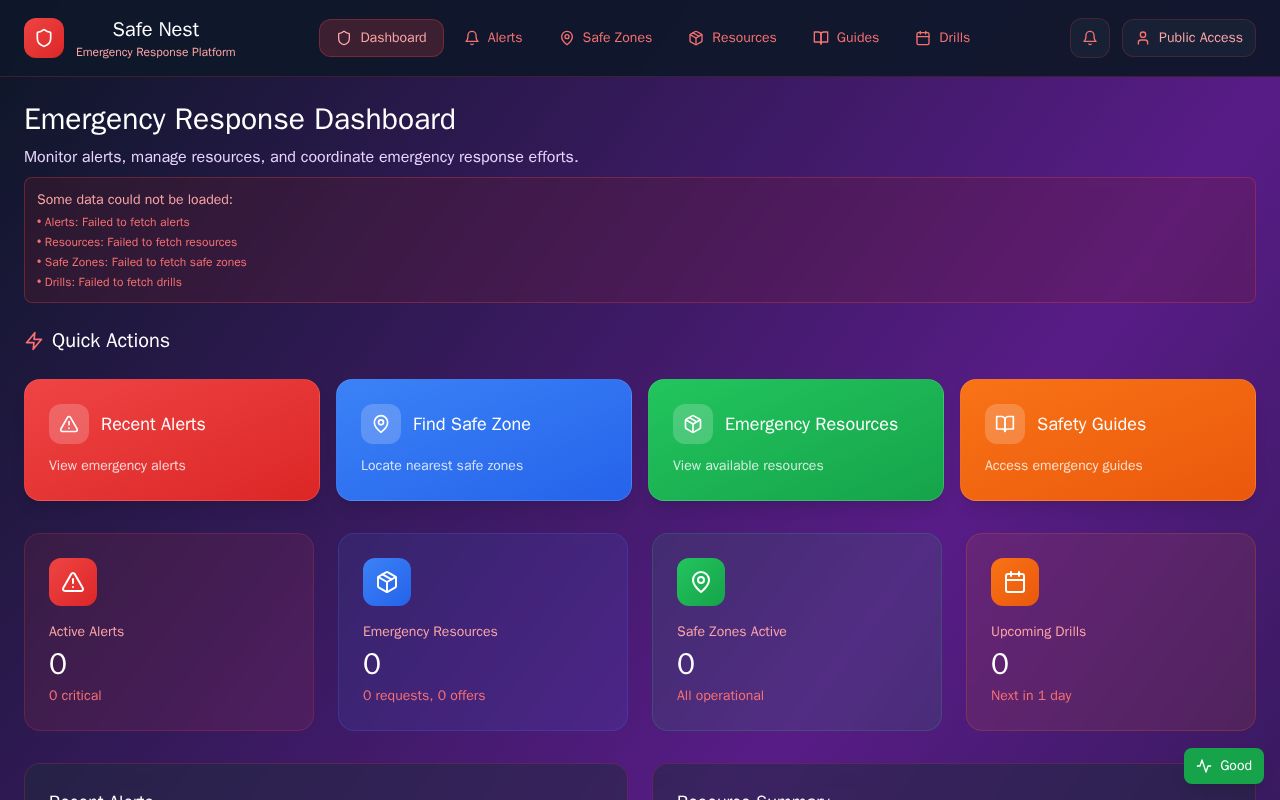Click the 'Next in 1 day' text
Image resolution: width=1280 pixels, height=800 pixels.
tap(1031, 696)
